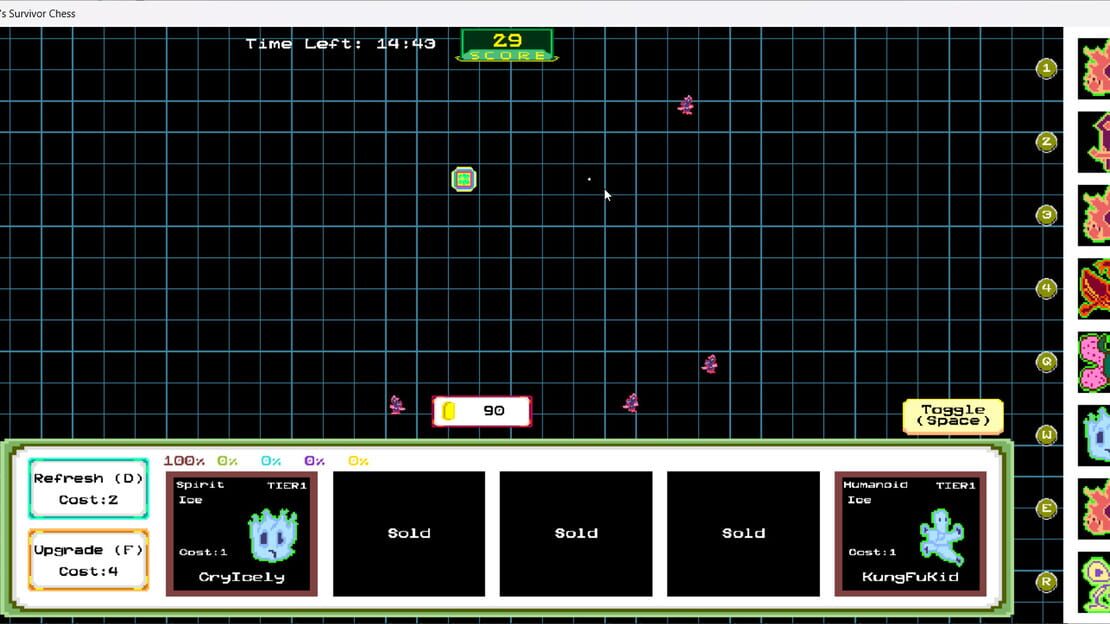Select the hotkey W slot badge

point(1046,435)
